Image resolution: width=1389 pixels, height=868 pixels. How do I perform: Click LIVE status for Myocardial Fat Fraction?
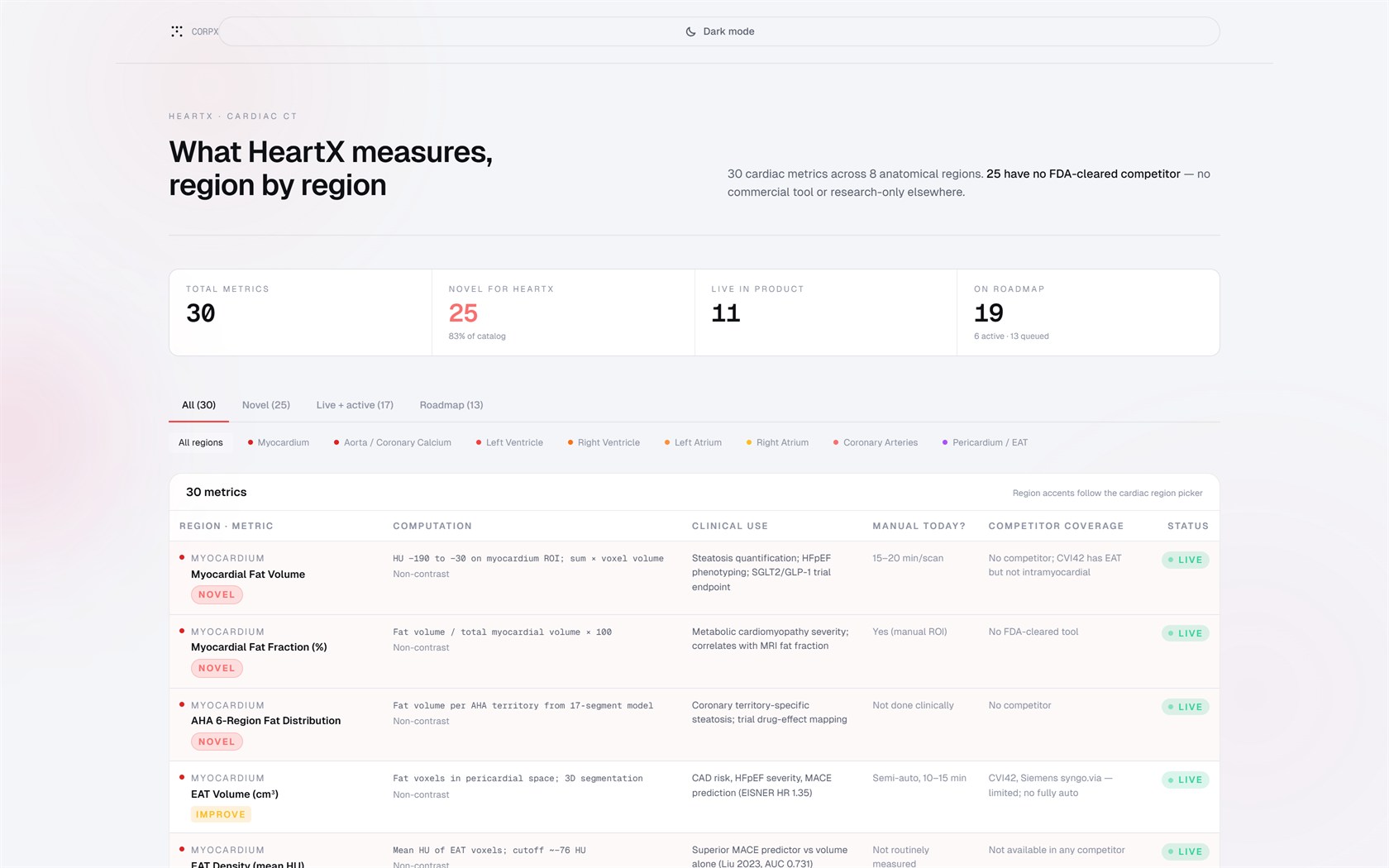tap(1186, 633)
